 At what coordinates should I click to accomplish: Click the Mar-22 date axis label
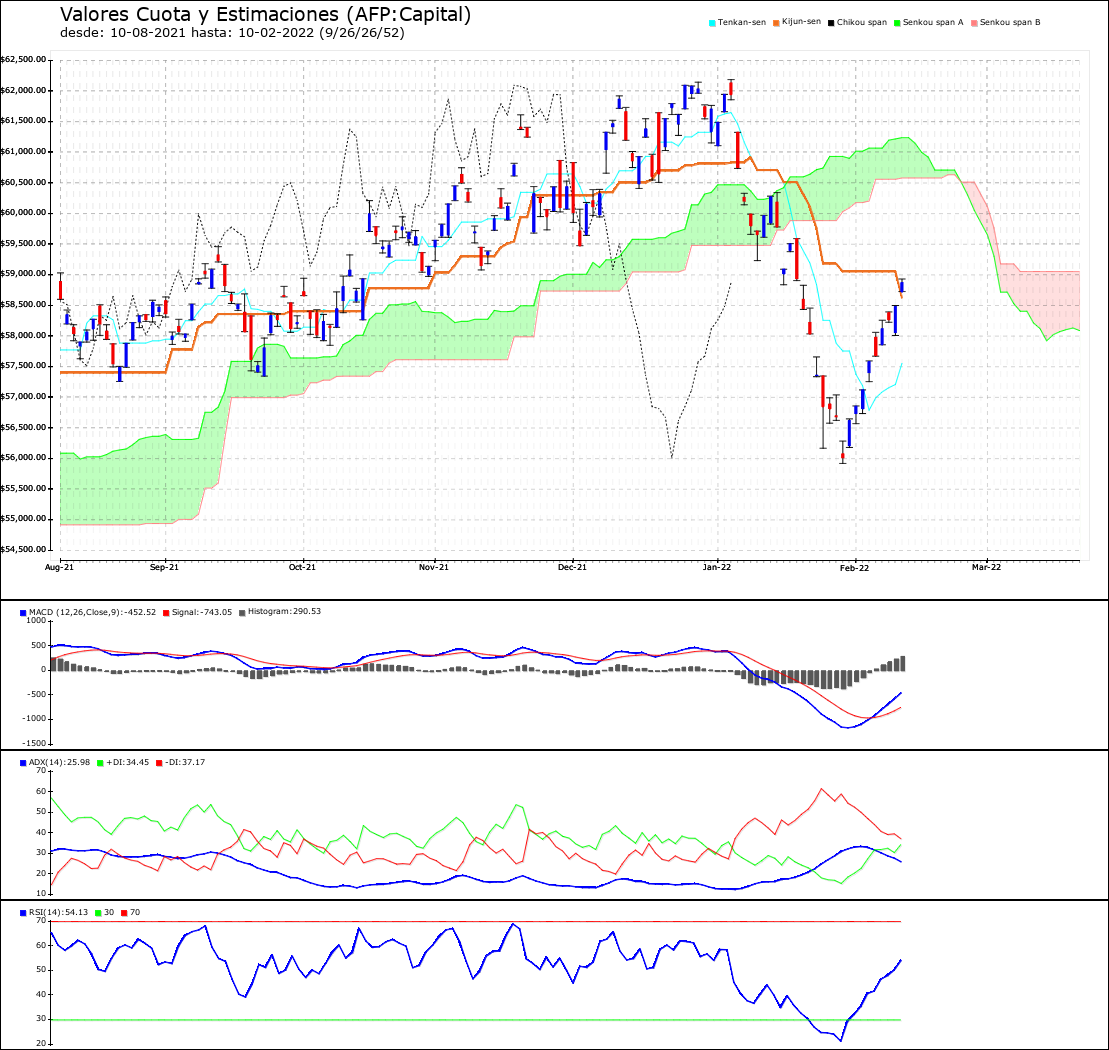click(x=986, y=567)
